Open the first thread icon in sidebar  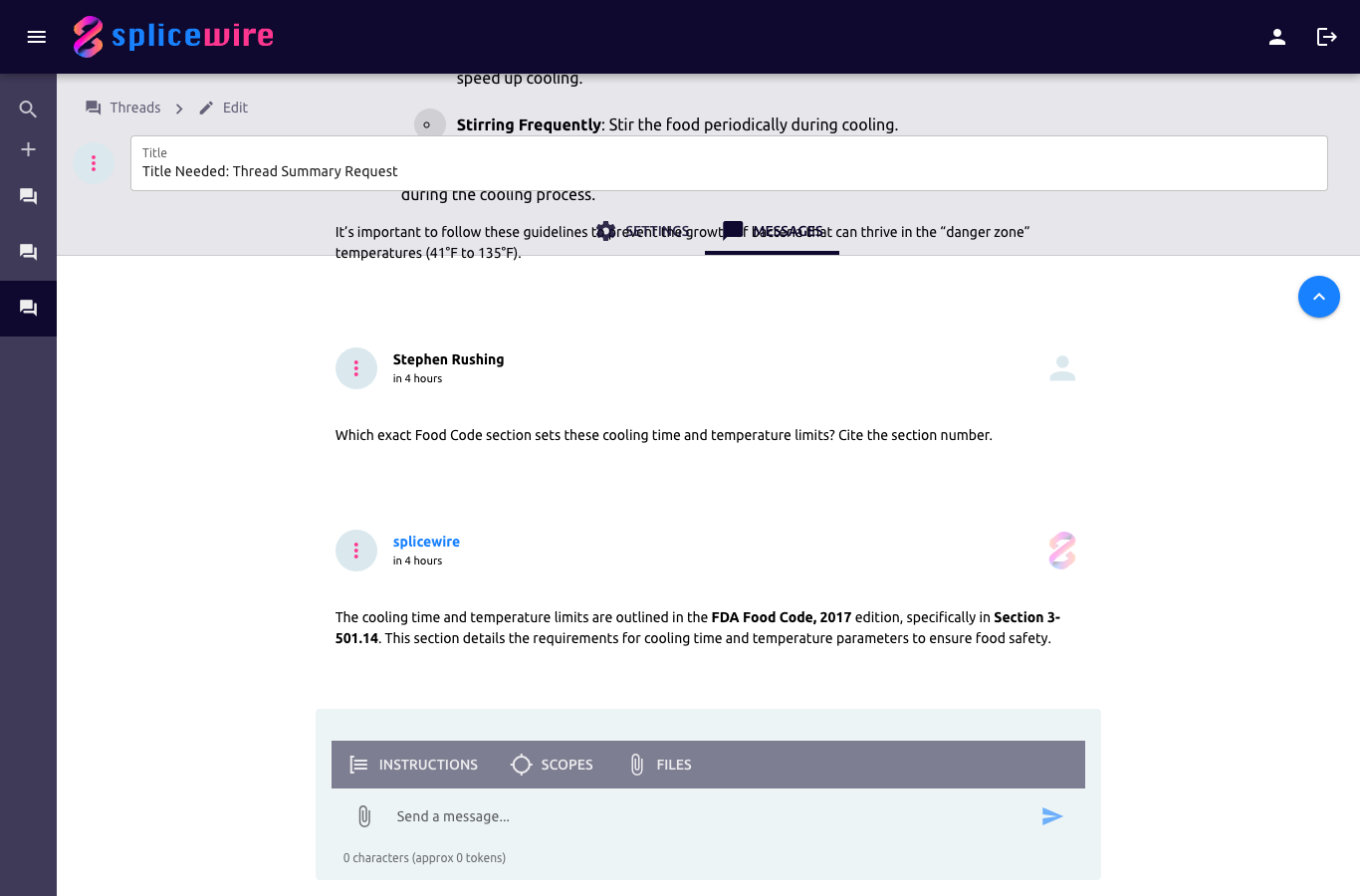tap(28, 197)
